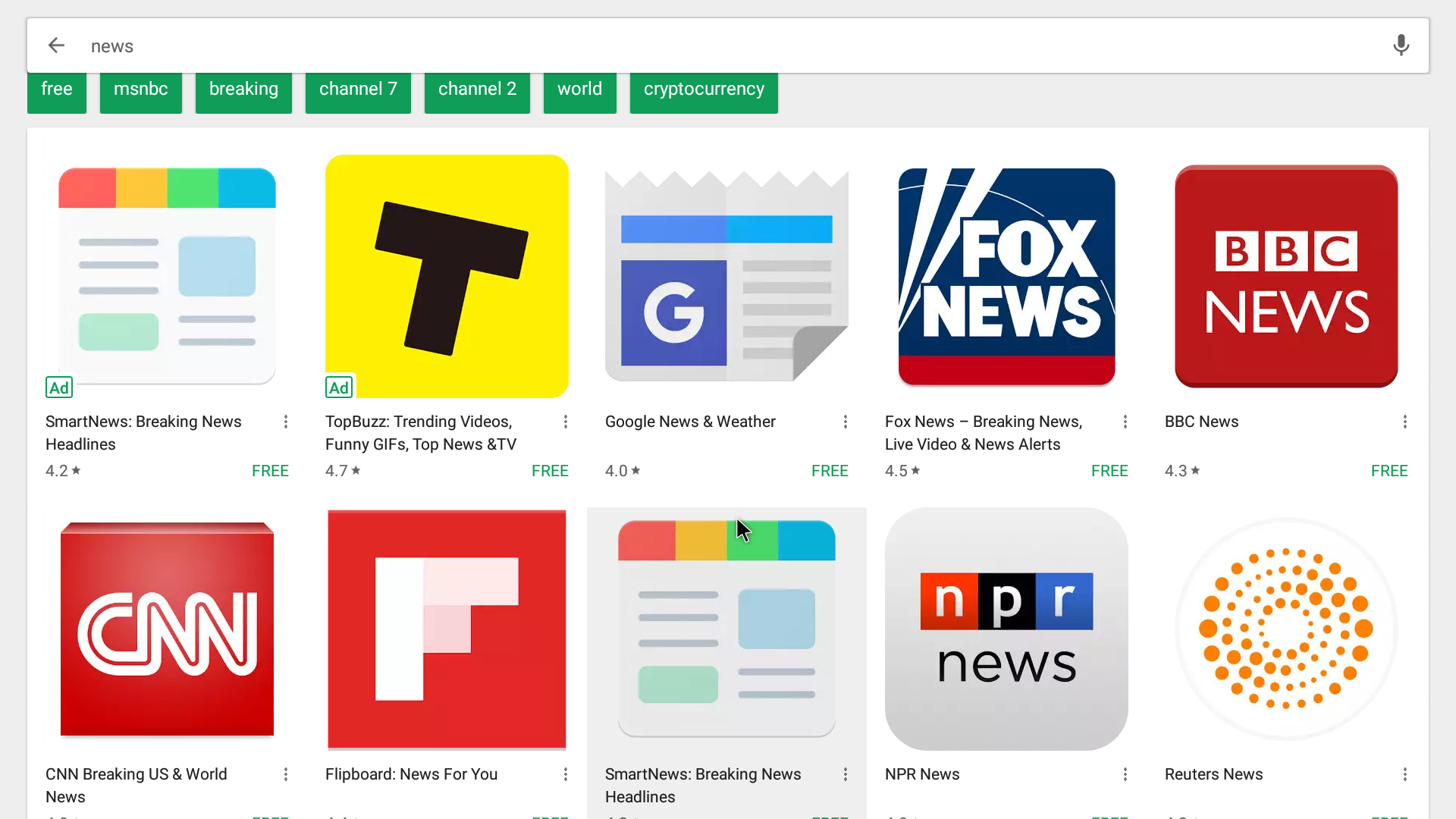Tap the microphone voice search icon
The width and height of the screenshot is (1456, 819).
(x=1401, y=45)
